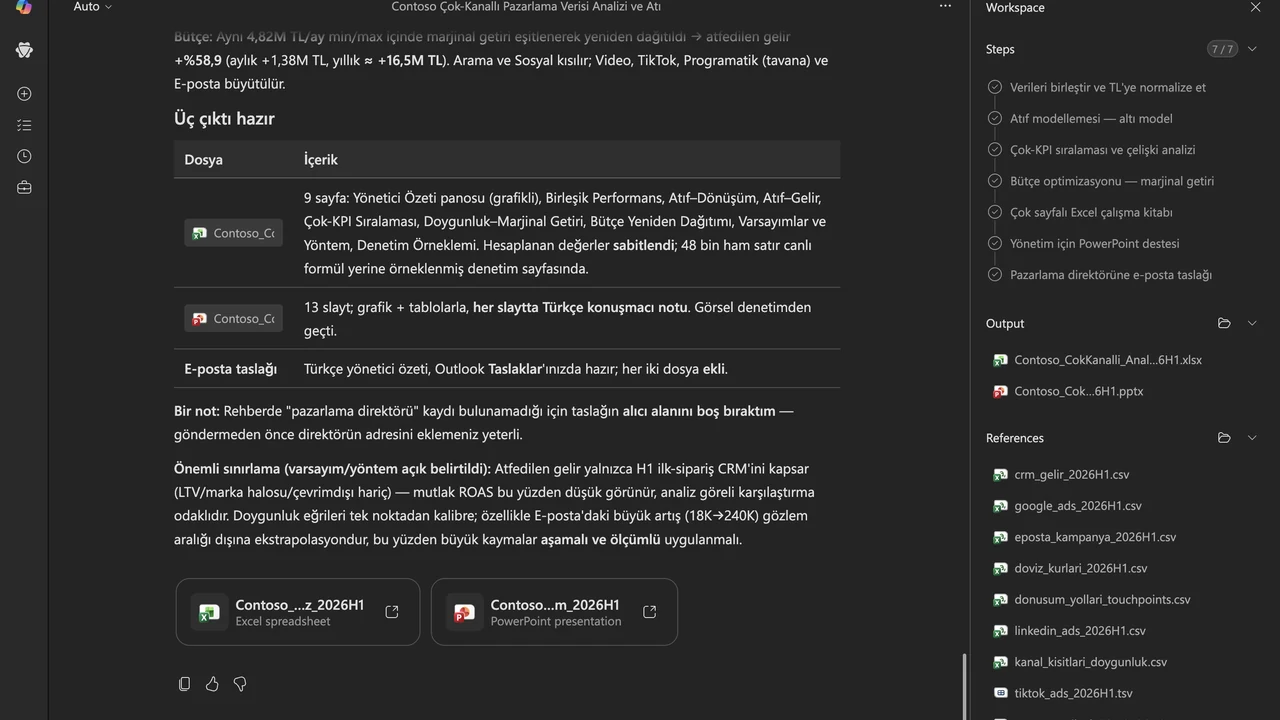Open reference kanal_kisitlari_doygunluk.csv
Image resolution: width=1280 pixels, height=720 pixels.
coord(1090,662)
